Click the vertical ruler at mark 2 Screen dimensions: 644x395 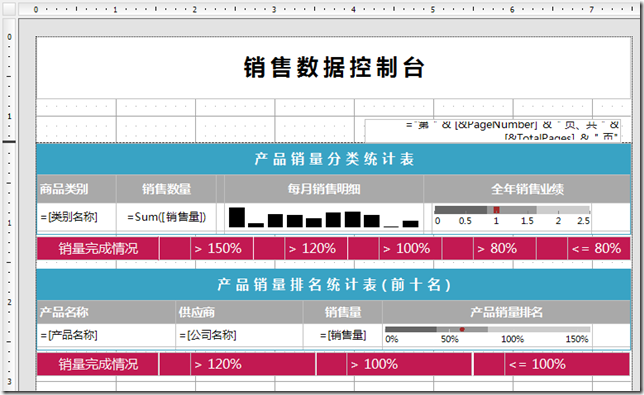click(9, 302)
